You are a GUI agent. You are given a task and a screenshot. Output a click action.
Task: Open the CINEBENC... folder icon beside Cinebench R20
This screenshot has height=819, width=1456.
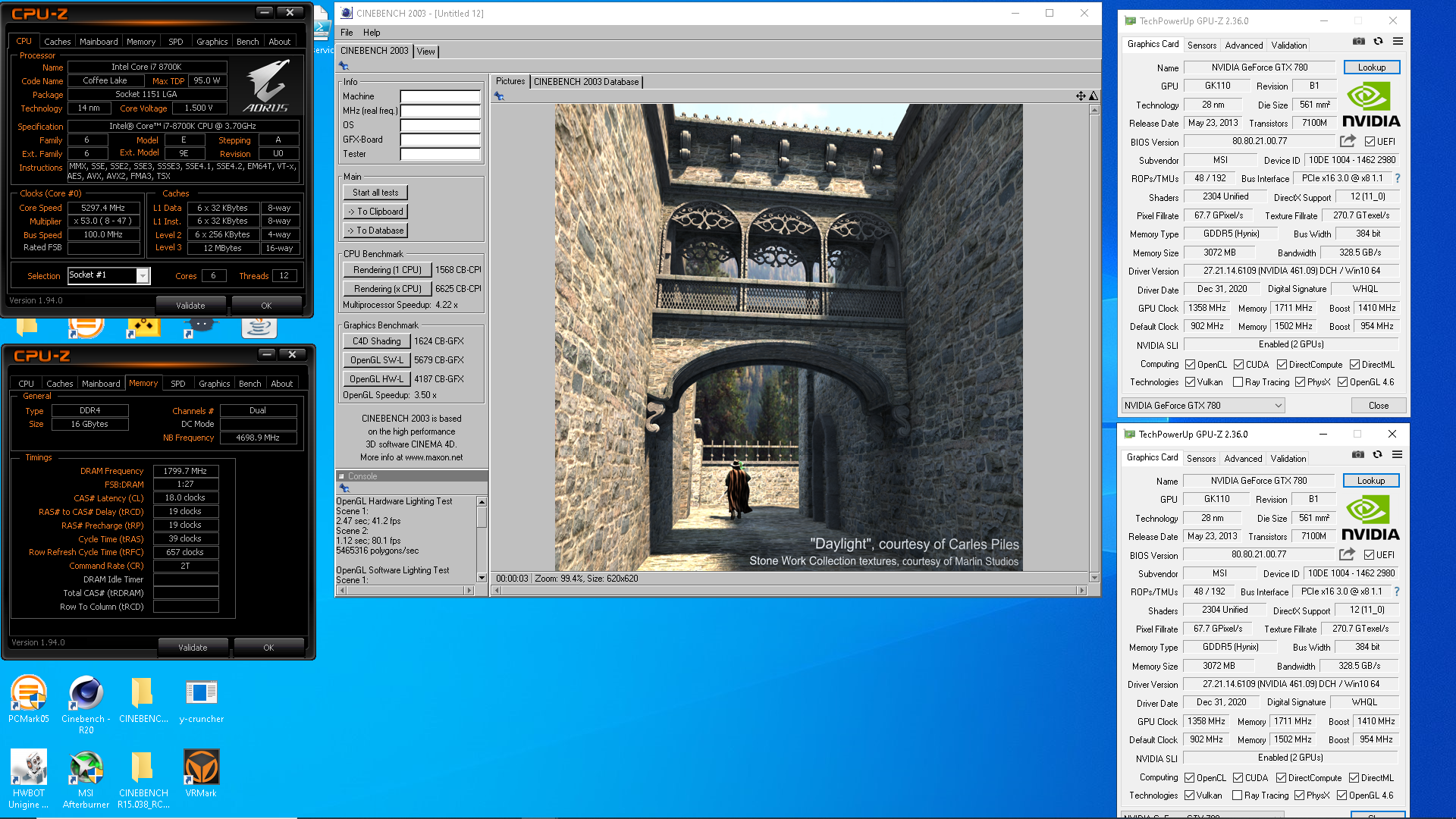tap(143, 699)
